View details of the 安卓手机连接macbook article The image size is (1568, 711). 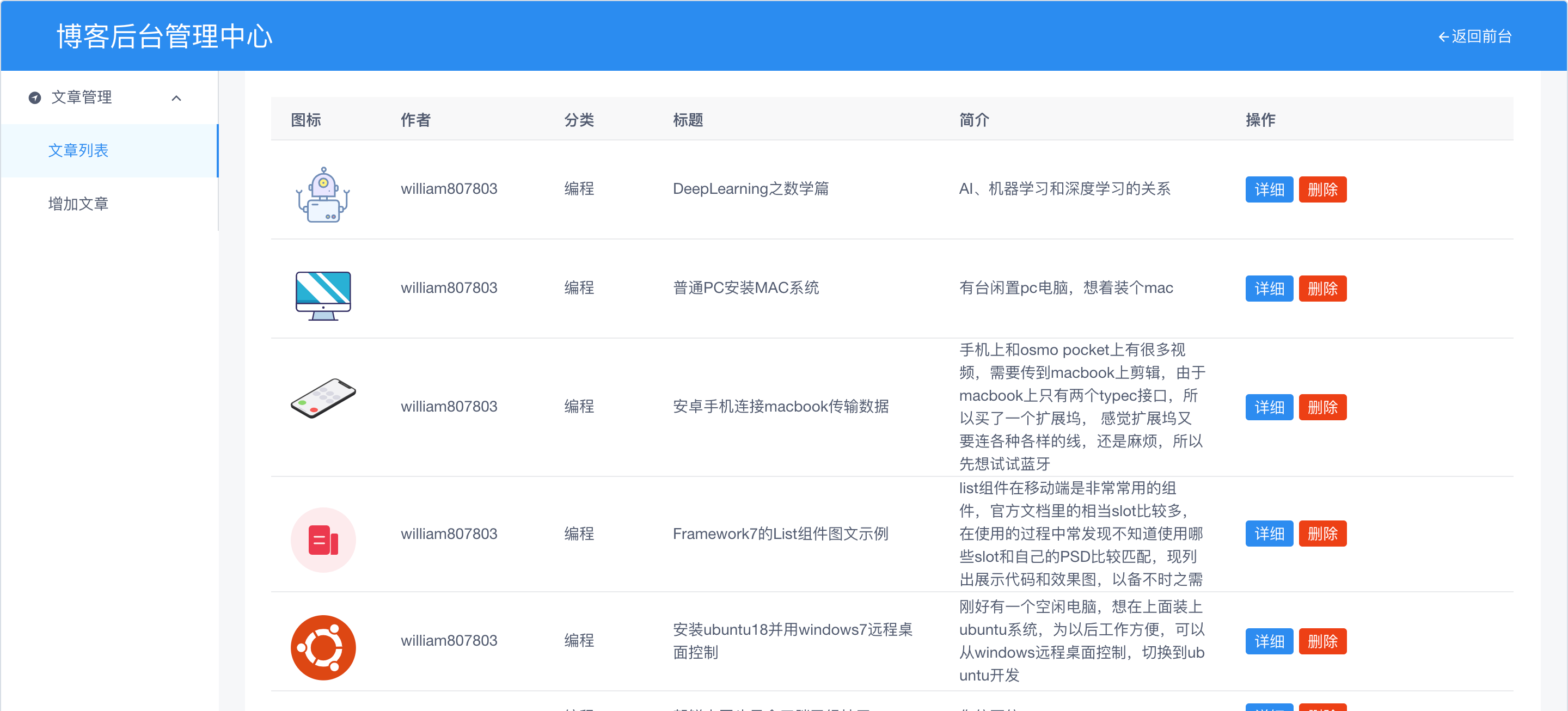pyautogui.click(x=1269, y=407)
